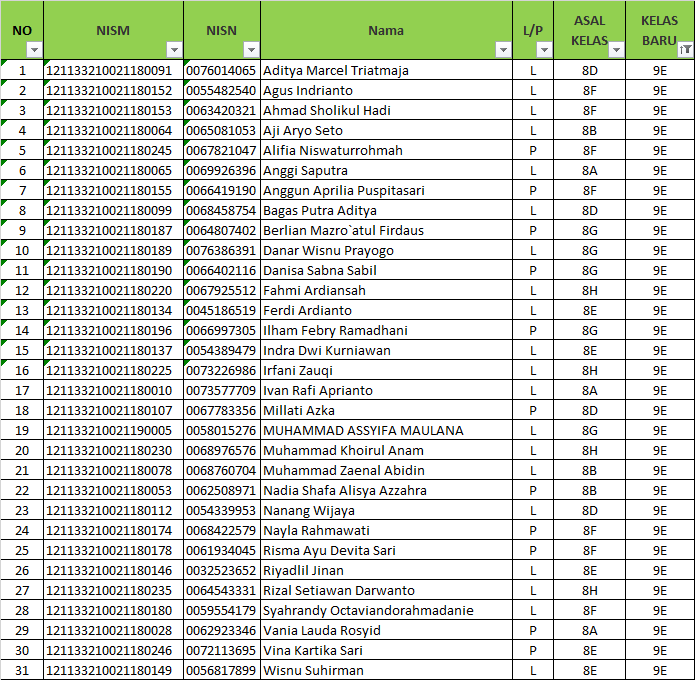The image size is (695, 680).
Task: Open the NISN column filter dropdown
Action: [x=251, y=50]
